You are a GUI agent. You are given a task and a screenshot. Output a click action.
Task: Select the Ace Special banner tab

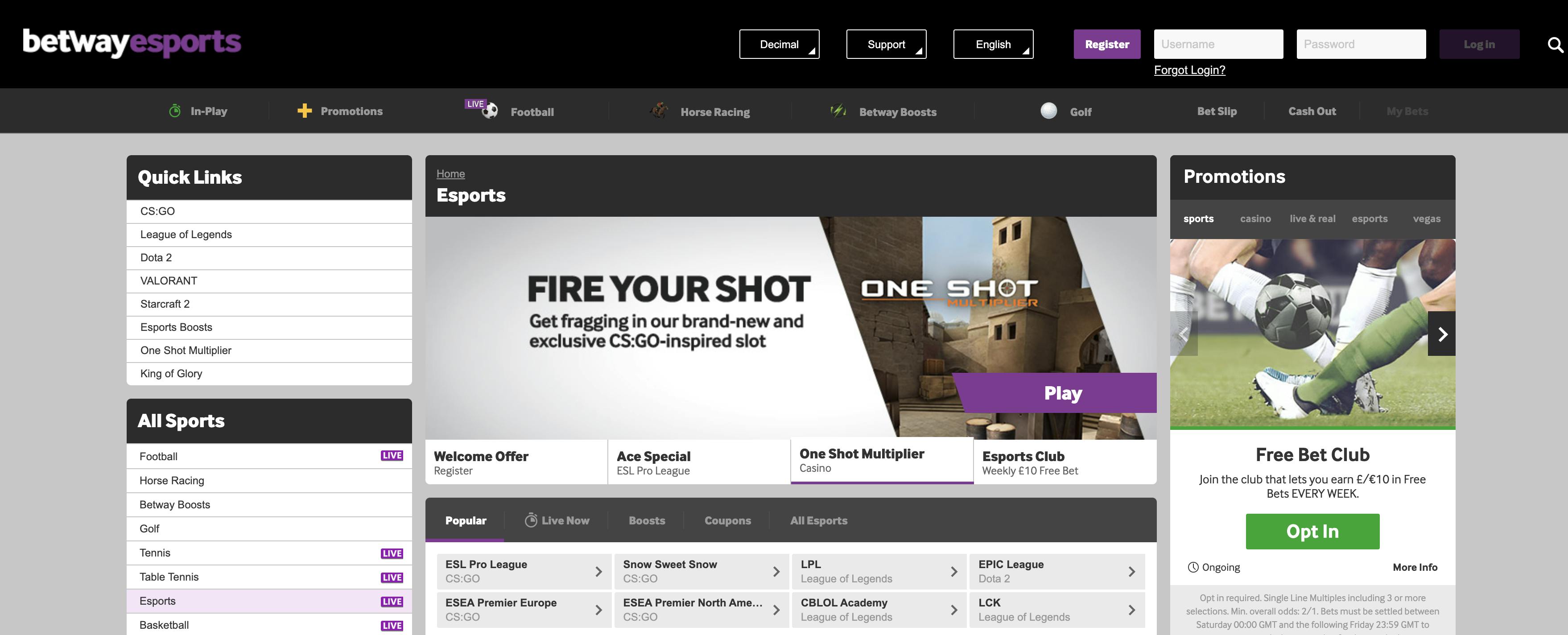(699, 462)
